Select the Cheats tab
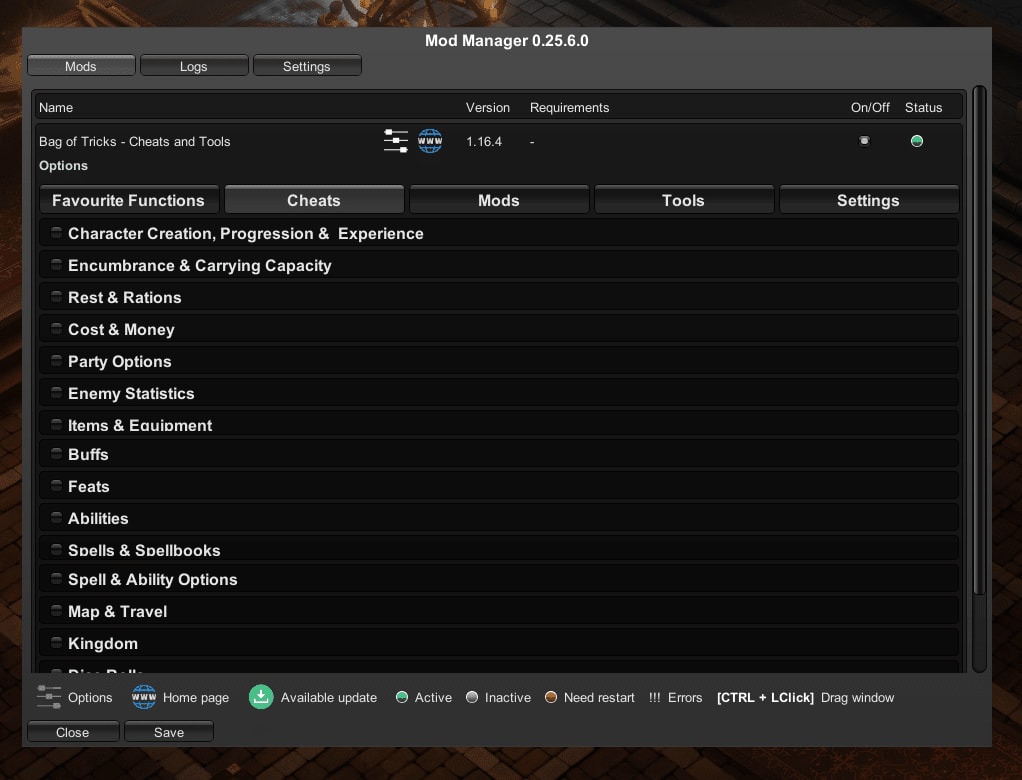The height and width of the screenshot is (780, 1022). pos(314,200)
